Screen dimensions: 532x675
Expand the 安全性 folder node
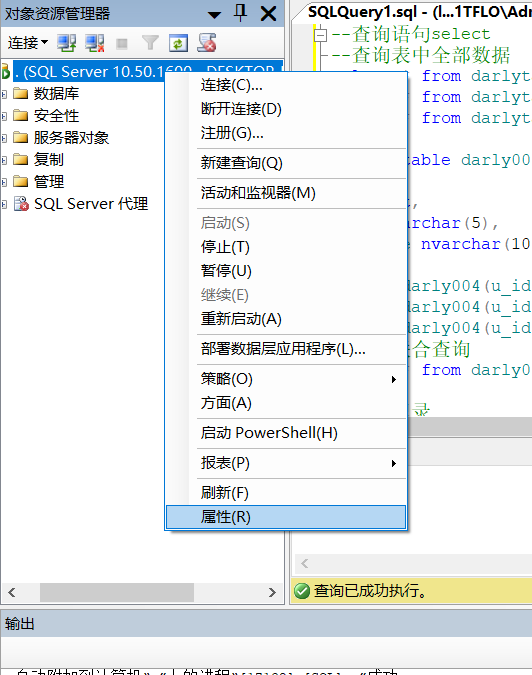4,116
